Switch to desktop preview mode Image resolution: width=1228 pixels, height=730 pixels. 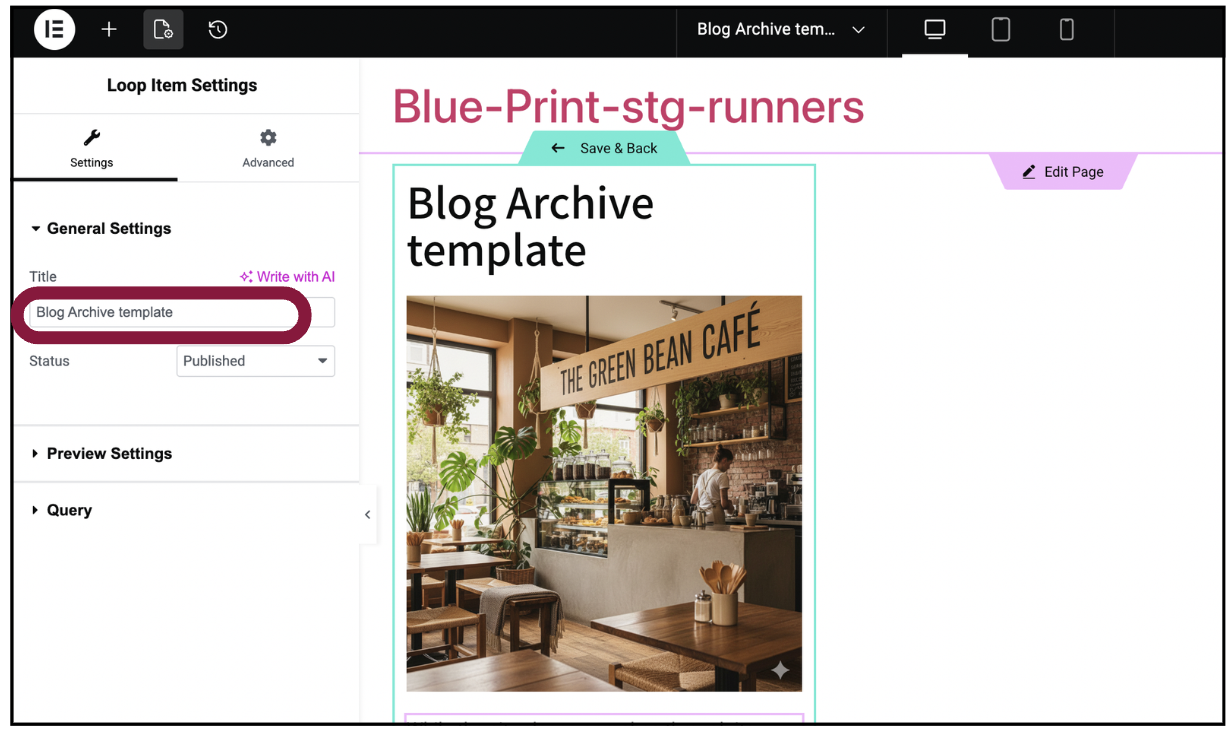tap(935, 30)
